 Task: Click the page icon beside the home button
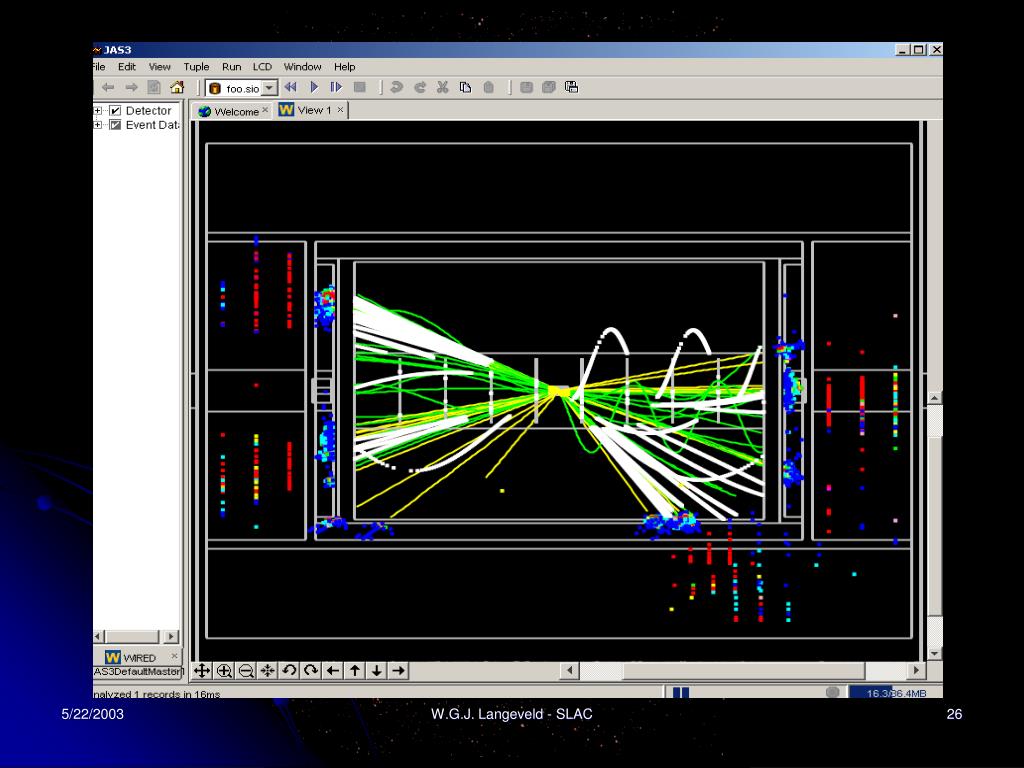click(154, 87)
